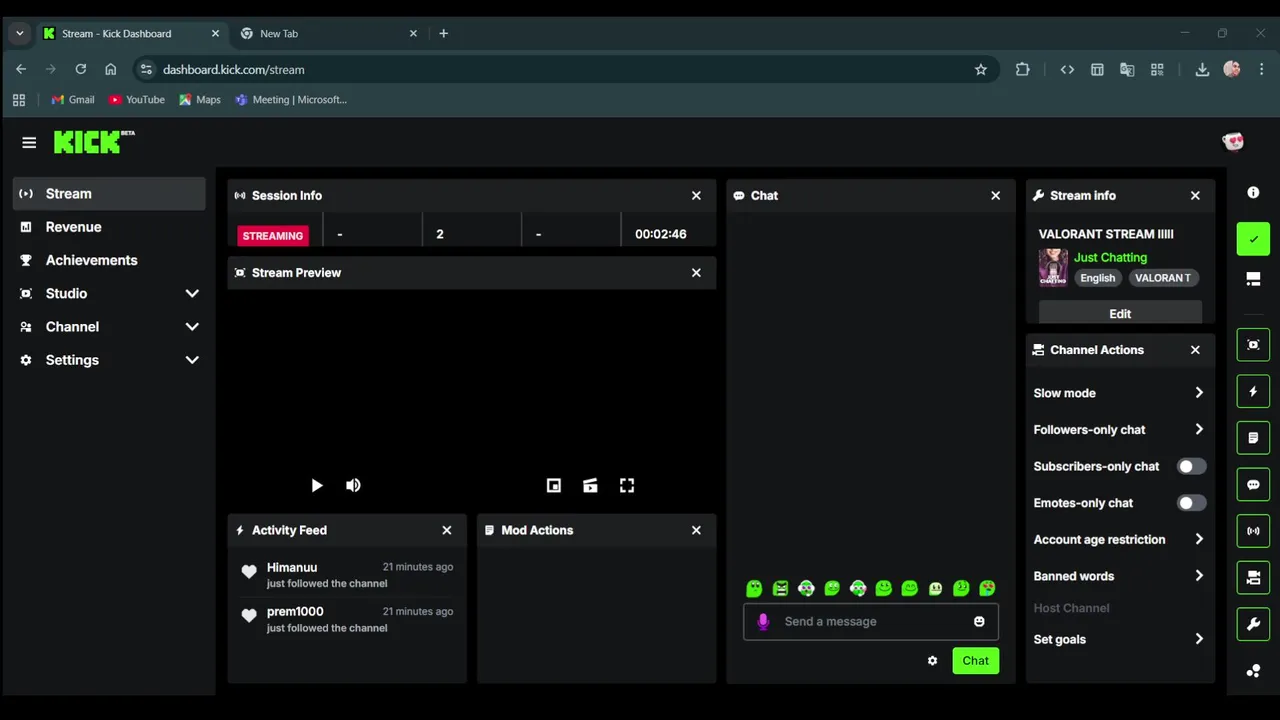Click Edit in Stream info panel
Viewport: 1280px width, 720px height.
pyautogui.click(x=1120, y=313)
